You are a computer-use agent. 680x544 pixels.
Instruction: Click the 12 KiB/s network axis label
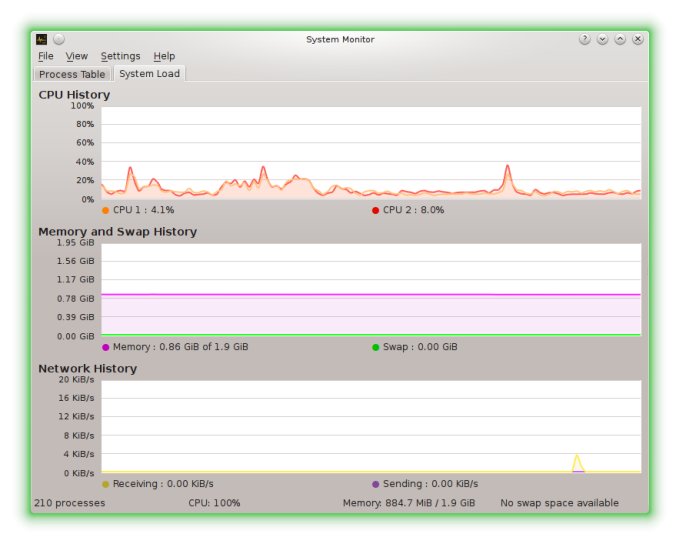(76, 416)
